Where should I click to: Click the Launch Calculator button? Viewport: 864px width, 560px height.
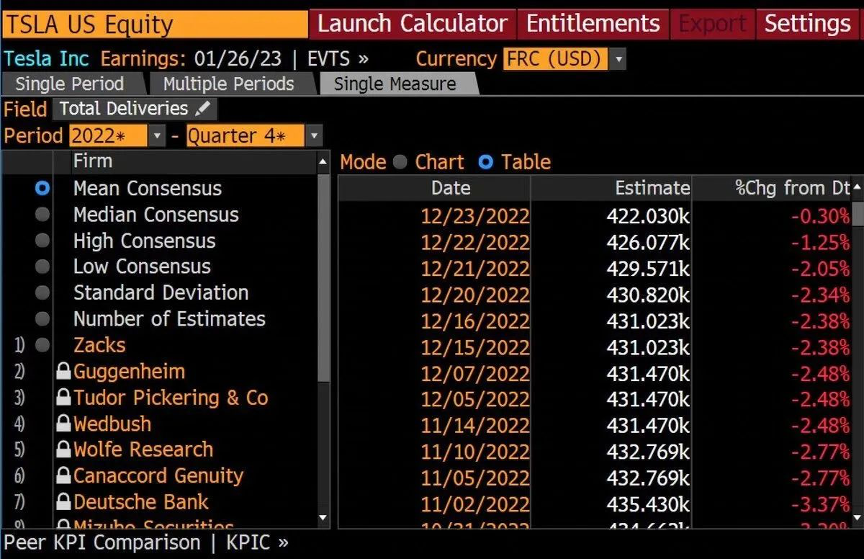412,23
